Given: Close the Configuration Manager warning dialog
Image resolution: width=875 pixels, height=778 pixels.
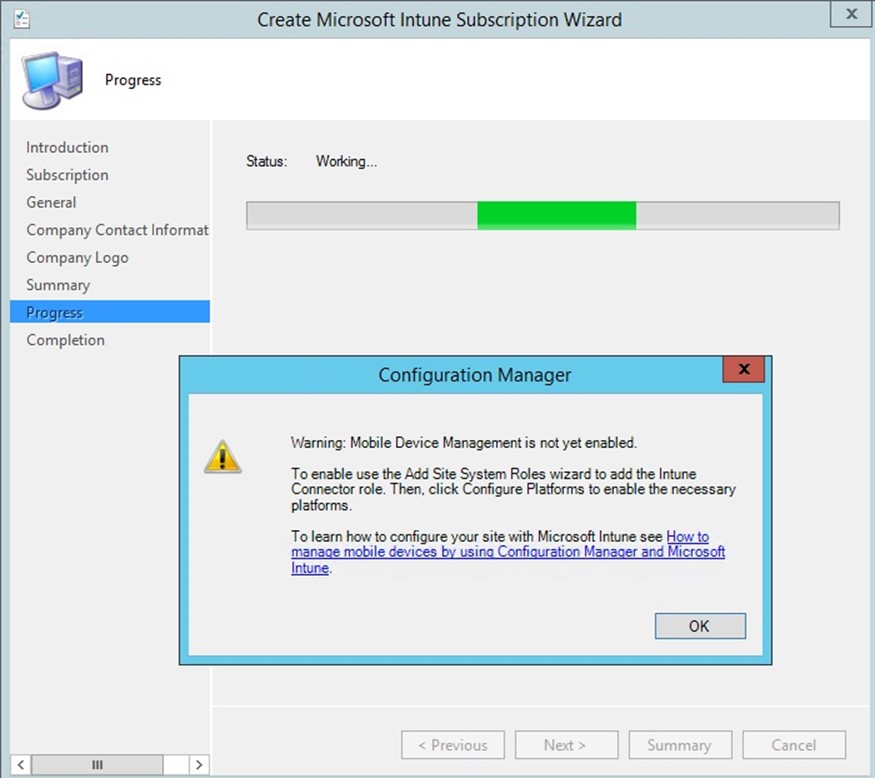Looking at the screenshot, I should (x=743, y=369).
